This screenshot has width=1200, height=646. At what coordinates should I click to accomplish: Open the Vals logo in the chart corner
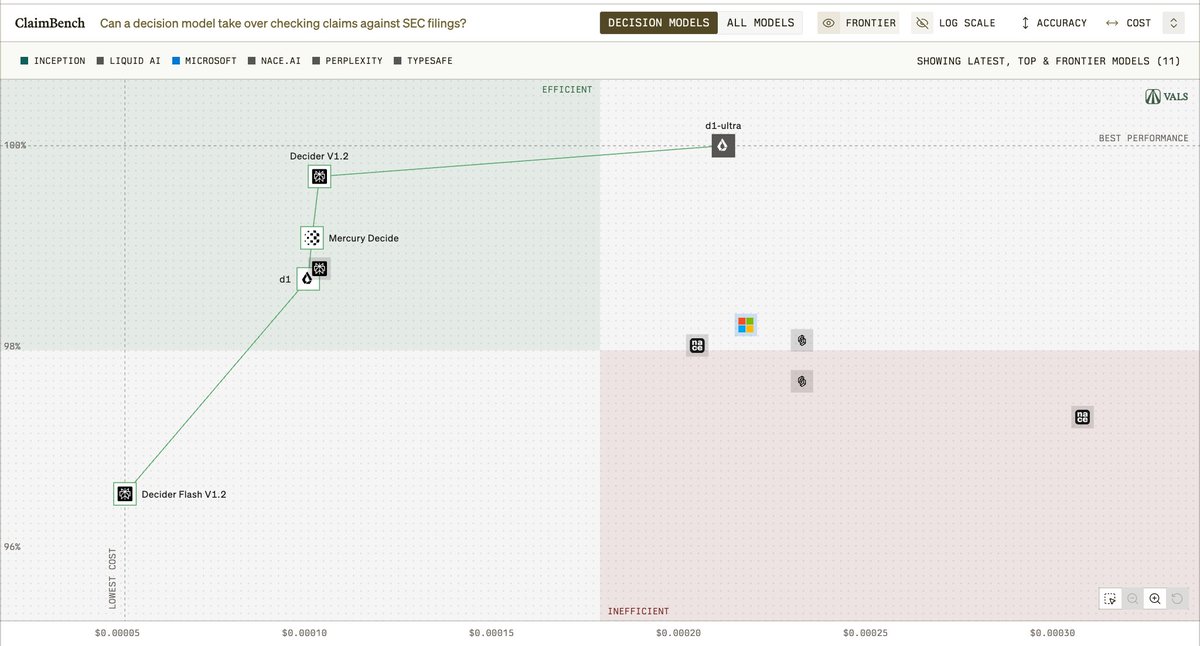(x=1167, y=97)
